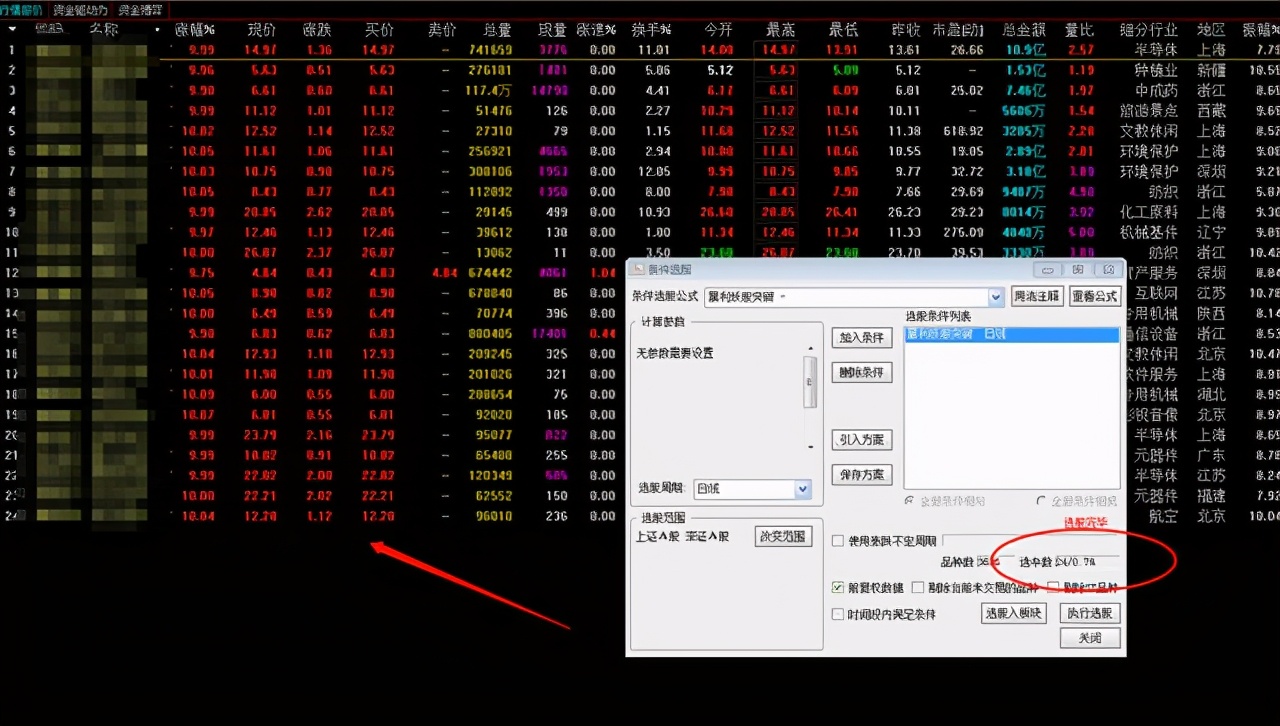Screen dimensions: 1280x726
Task: Click the 保存方案 button
Action: point(861,475)
